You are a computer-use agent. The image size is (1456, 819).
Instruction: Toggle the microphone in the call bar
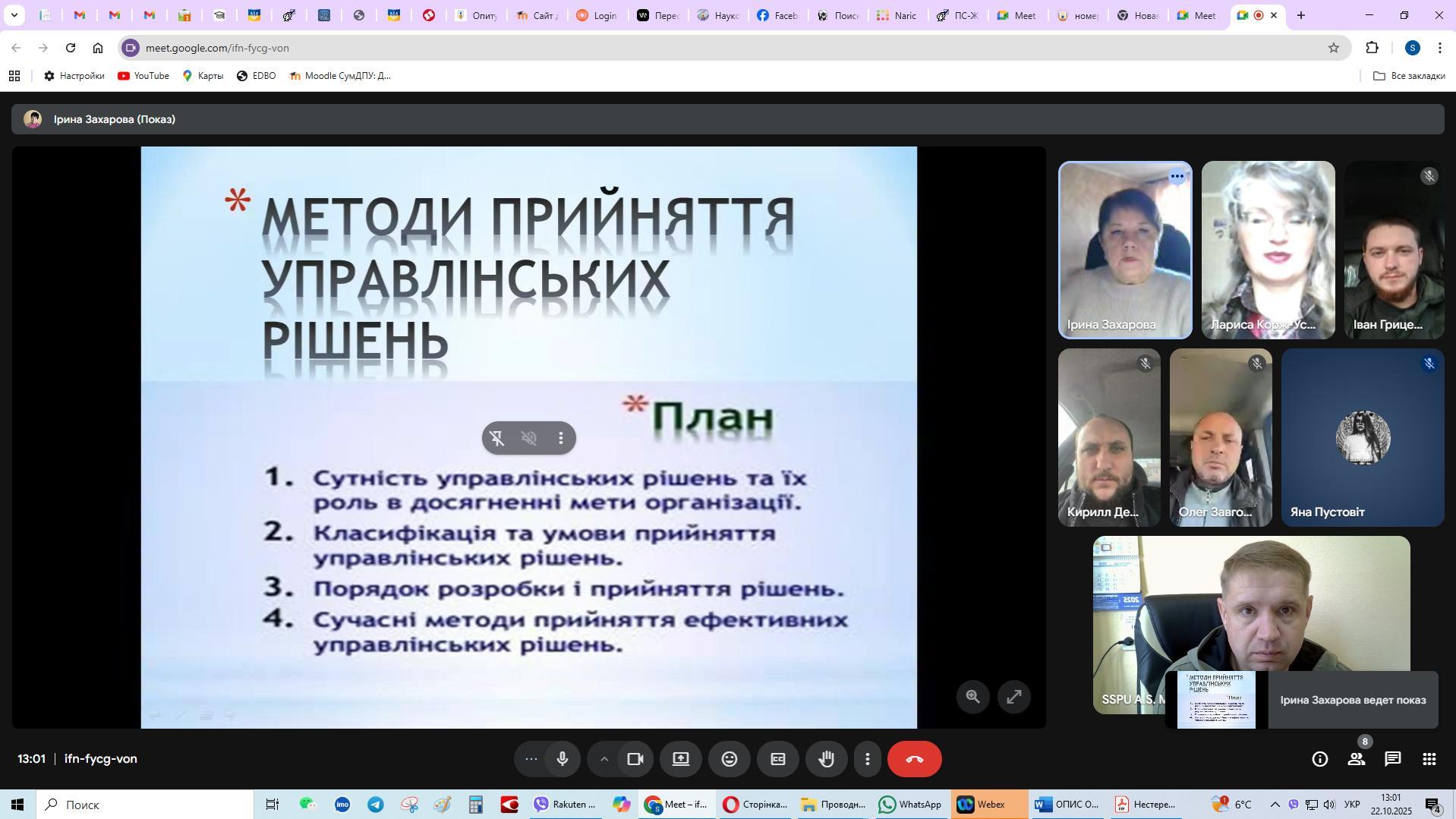pyautogui.click(x=563, y=759)
